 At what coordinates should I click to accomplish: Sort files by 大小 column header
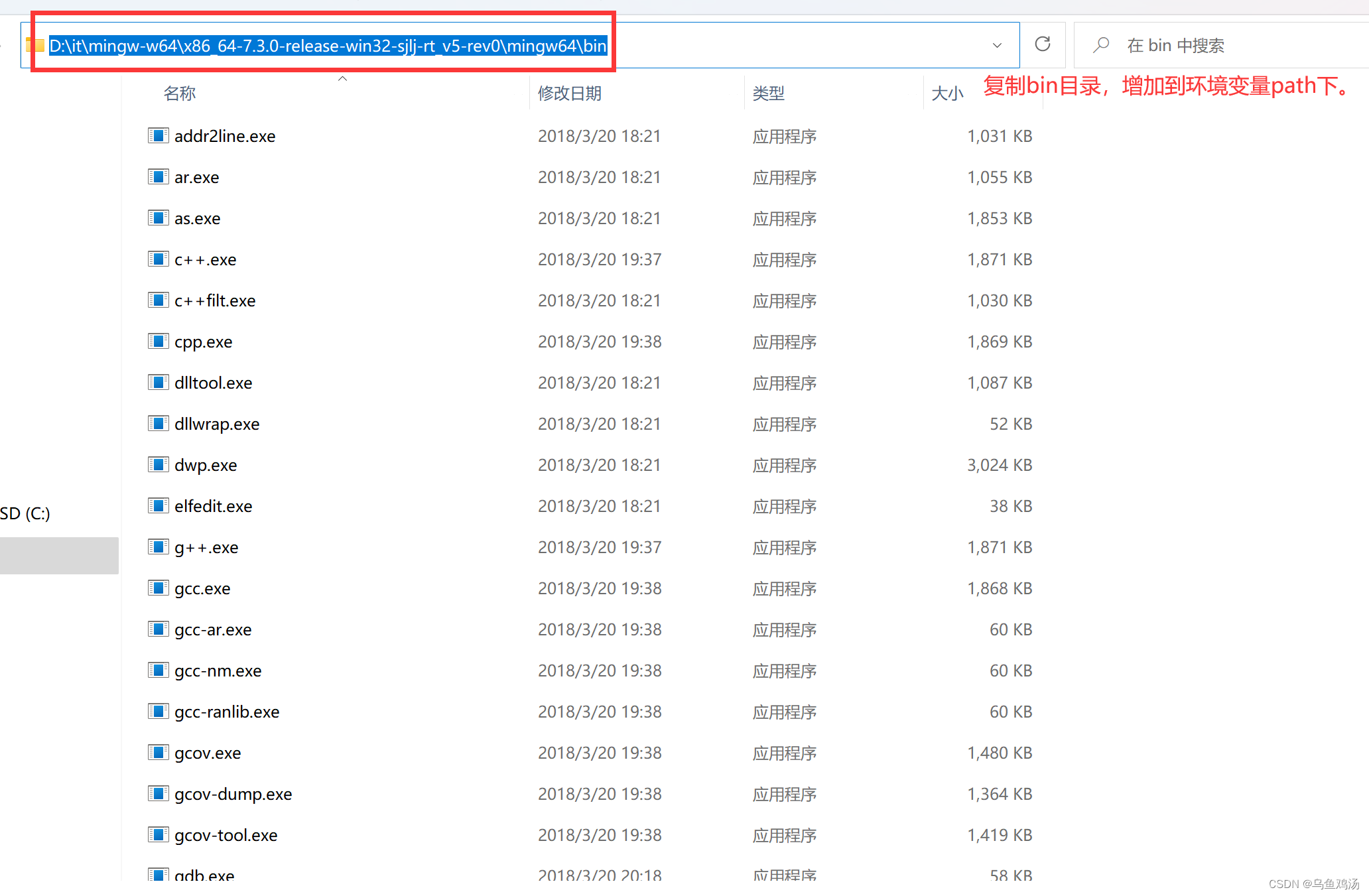(x=947, y=94)
